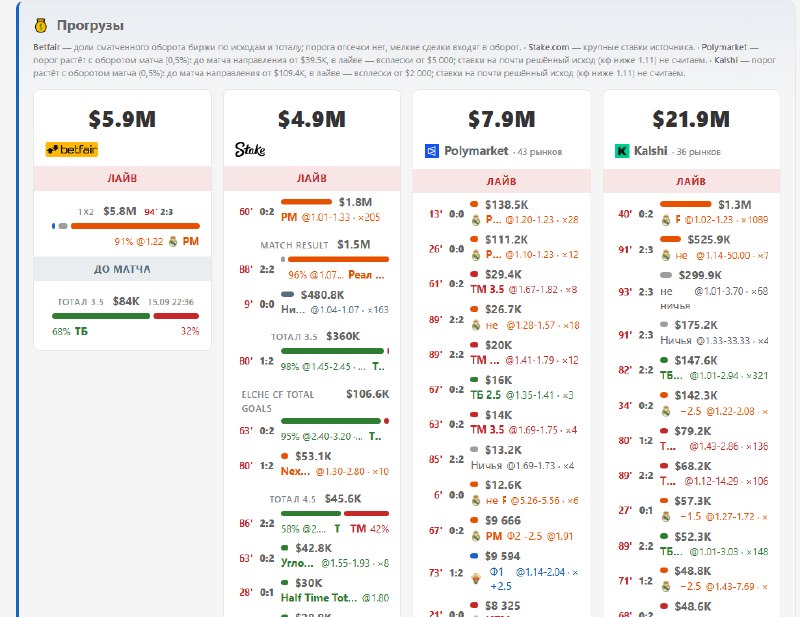Screen dimensions: 800x617
Task: Click team crest in Kalshi $1.3M row
Action: [x=666, y=220]
